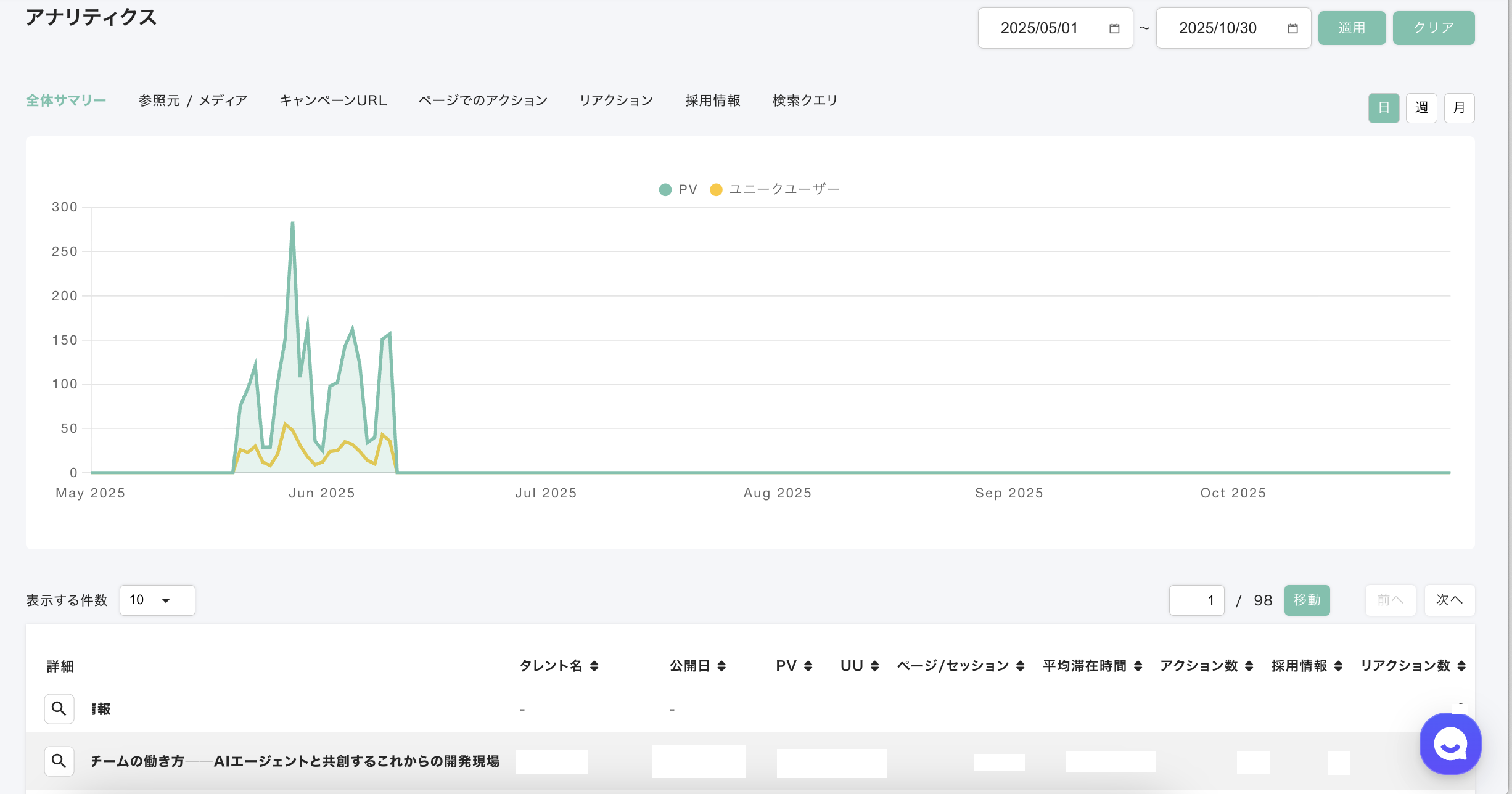Sort by タレント名 column arrows
This screenshot has height=794, width=1512.
coord(594,666)
